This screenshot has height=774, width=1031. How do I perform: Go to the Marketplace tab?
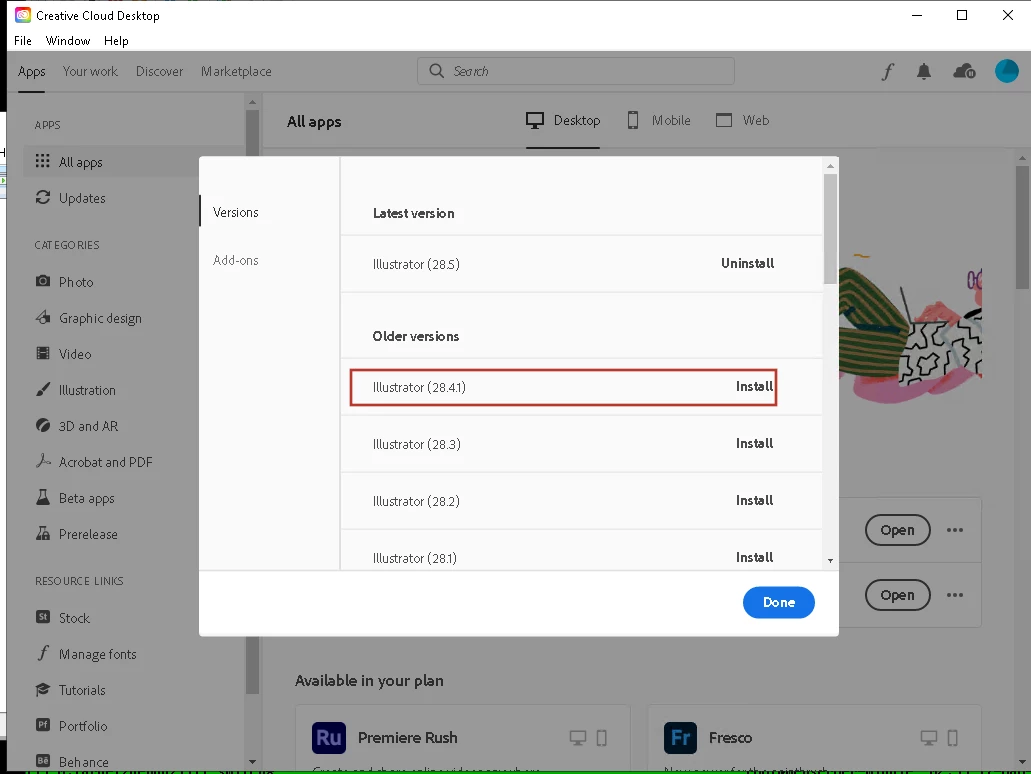236,71
